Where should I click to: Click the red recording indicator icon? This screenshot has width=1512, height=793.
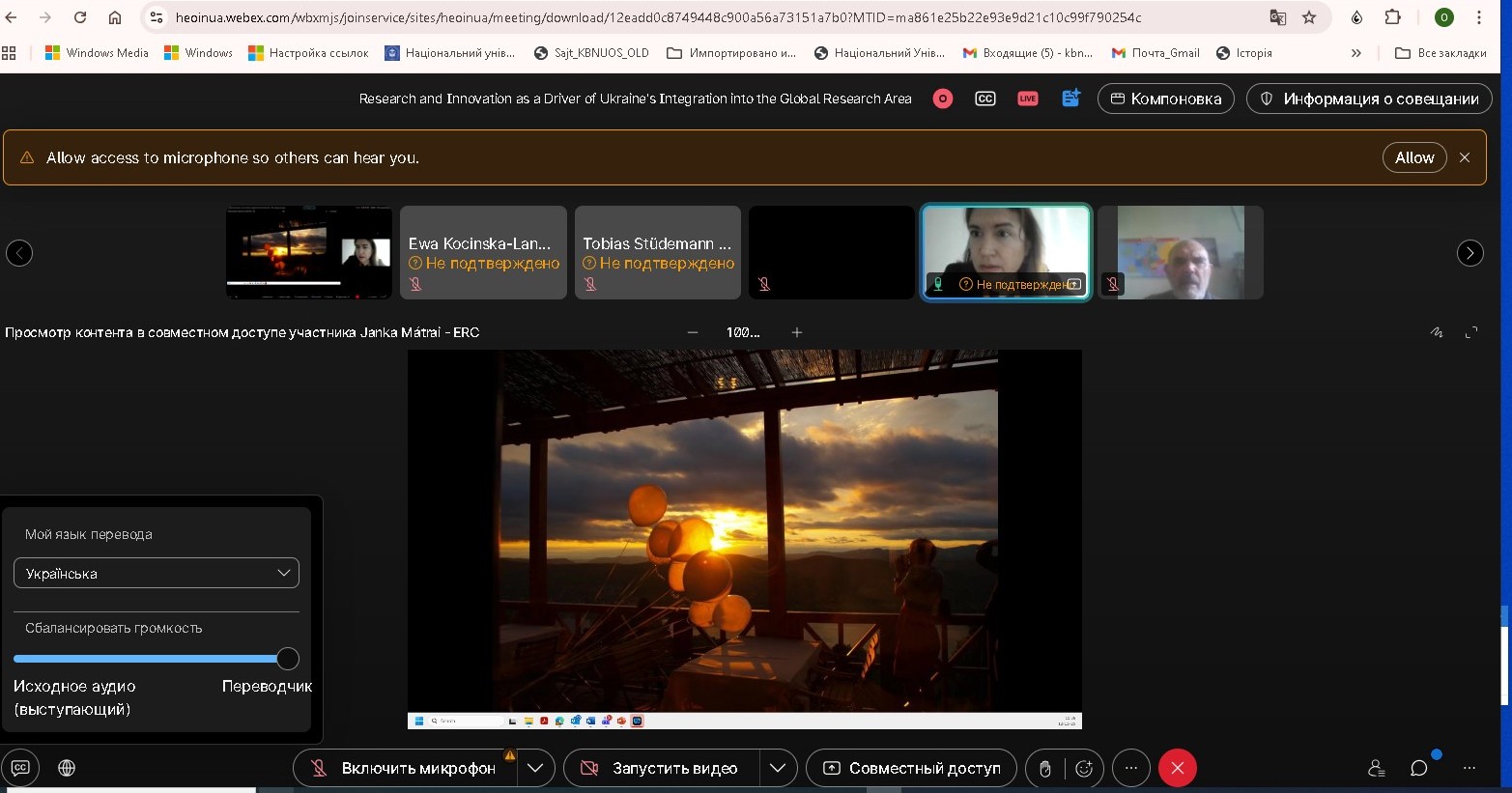tap(943, 99)
